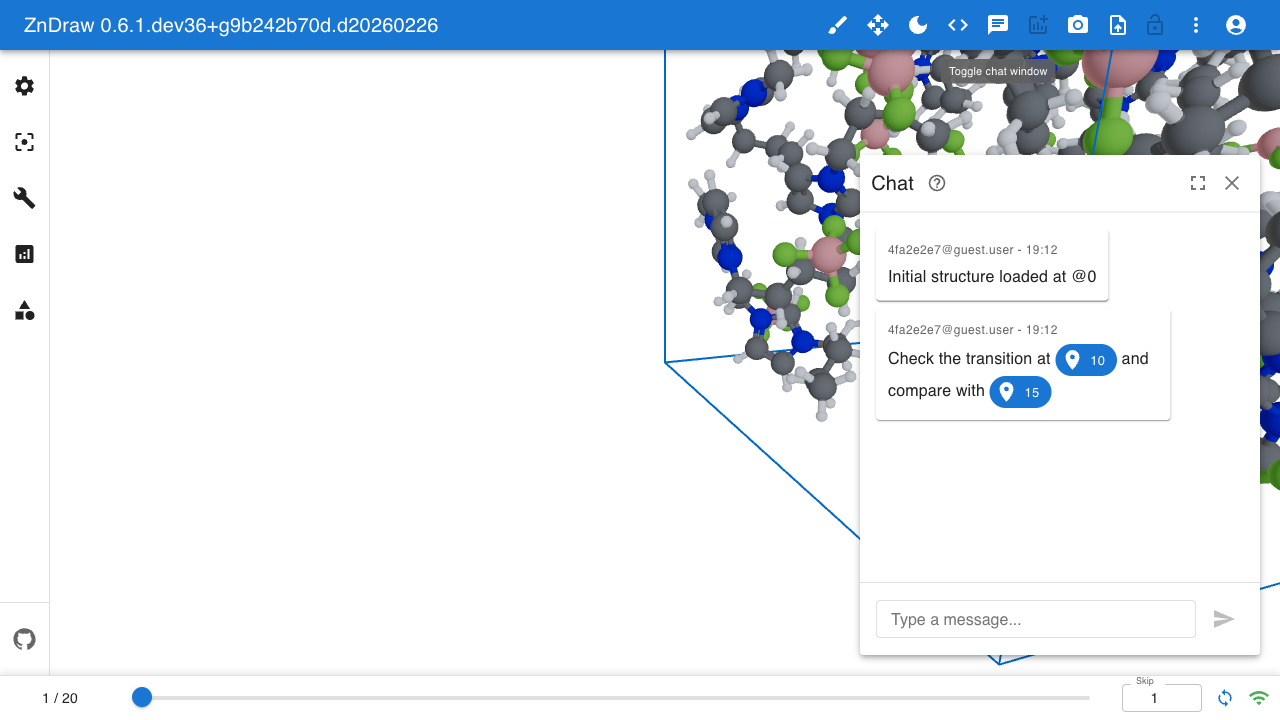Toggle the move/transform mode icon
The image size is (1280, 720).
878,25
